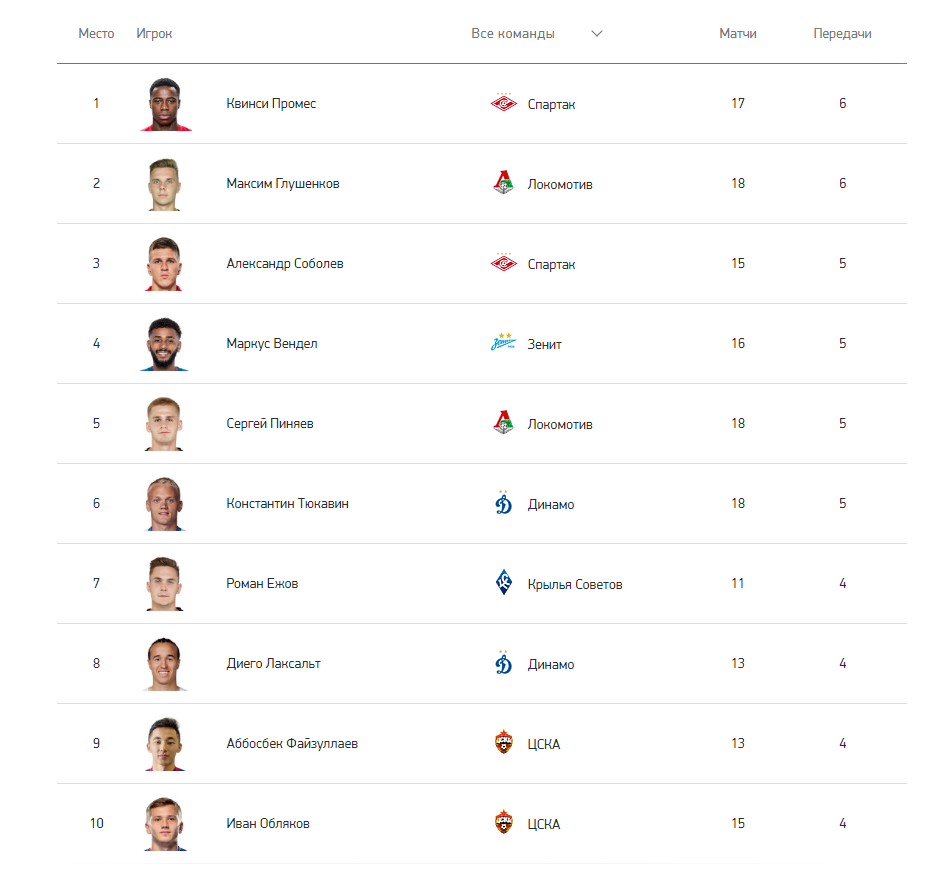Click the Иван Обляков player name
The image size is (951, 869).
[267, 823]
